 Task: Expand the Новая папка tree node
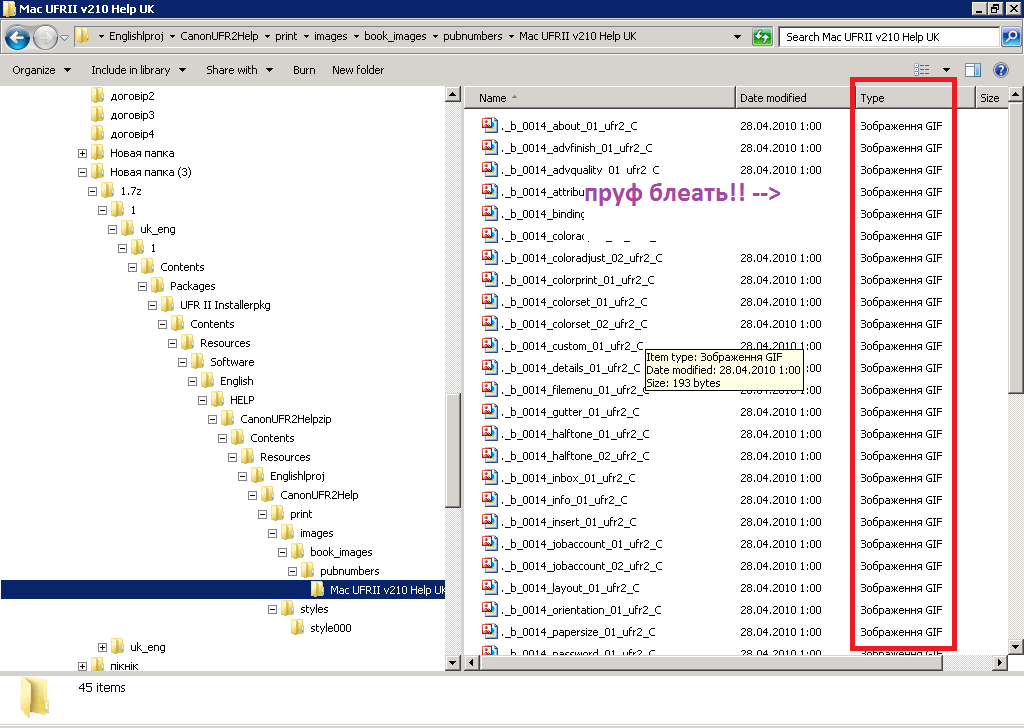click(82, 153)
